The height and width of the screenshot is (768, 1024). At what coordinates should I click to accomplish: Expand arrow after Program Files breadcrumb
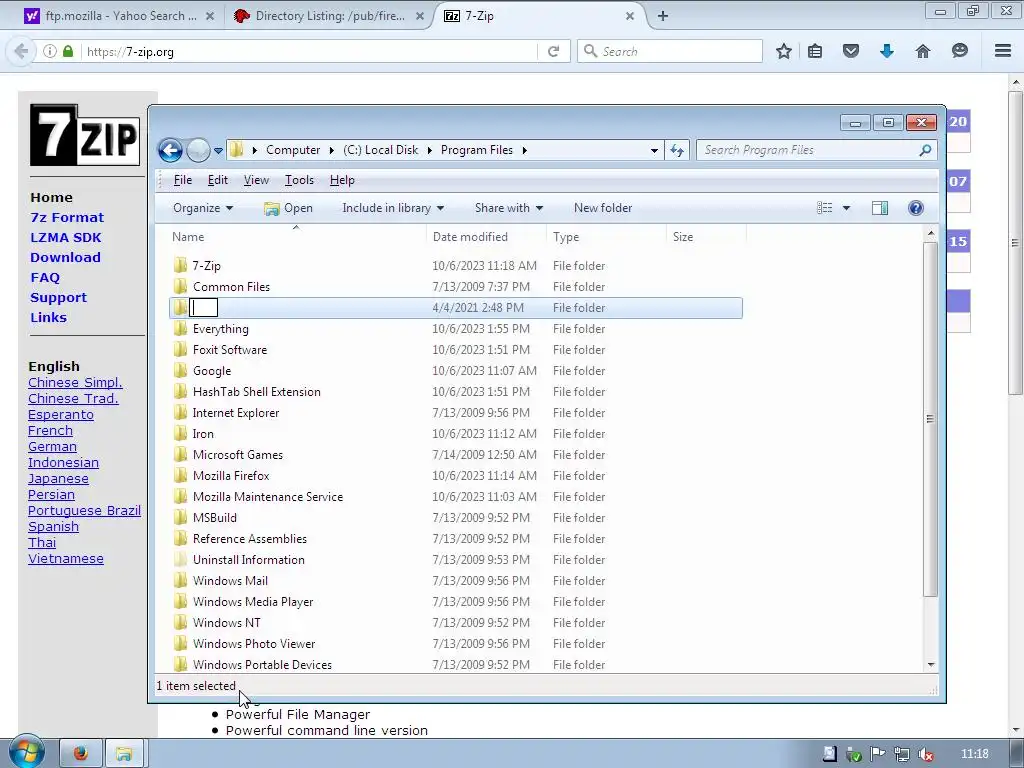coord(524,150)
